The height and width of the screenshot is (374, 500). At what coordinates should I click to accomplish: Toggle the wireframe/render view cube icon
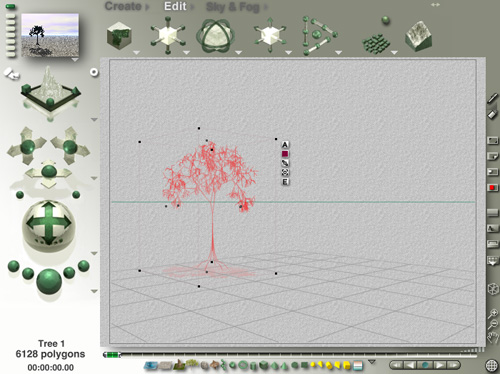(492, 289)
